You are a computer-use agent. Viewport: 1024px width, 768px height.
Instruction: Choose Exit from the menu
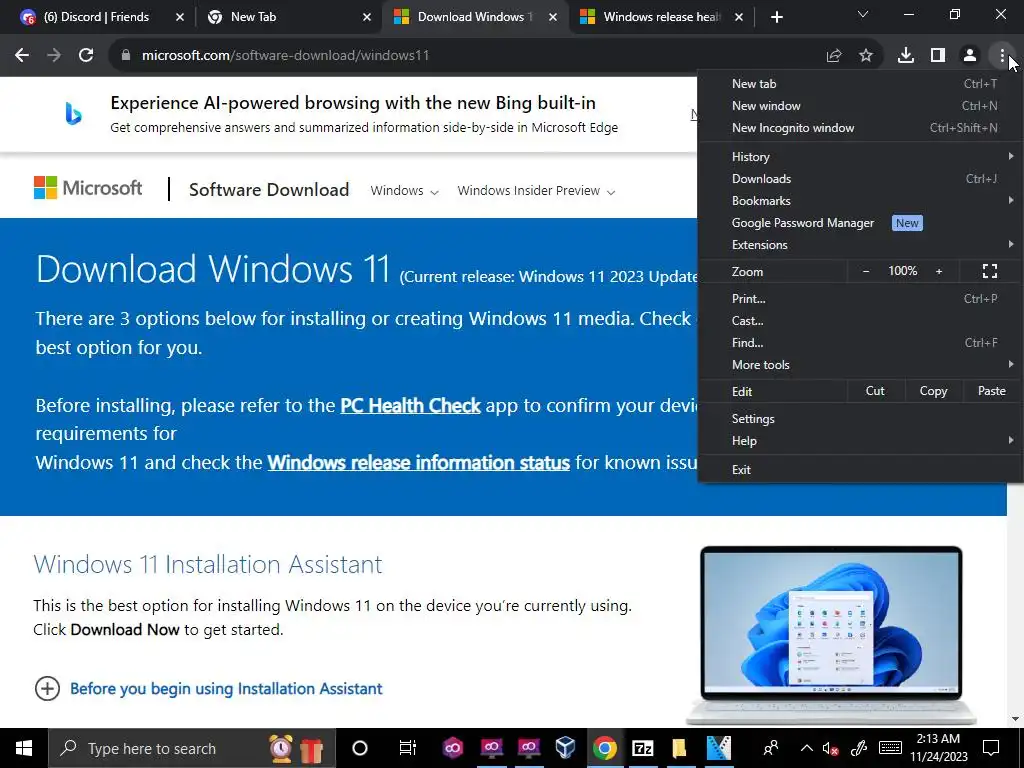tap(860, 470)
